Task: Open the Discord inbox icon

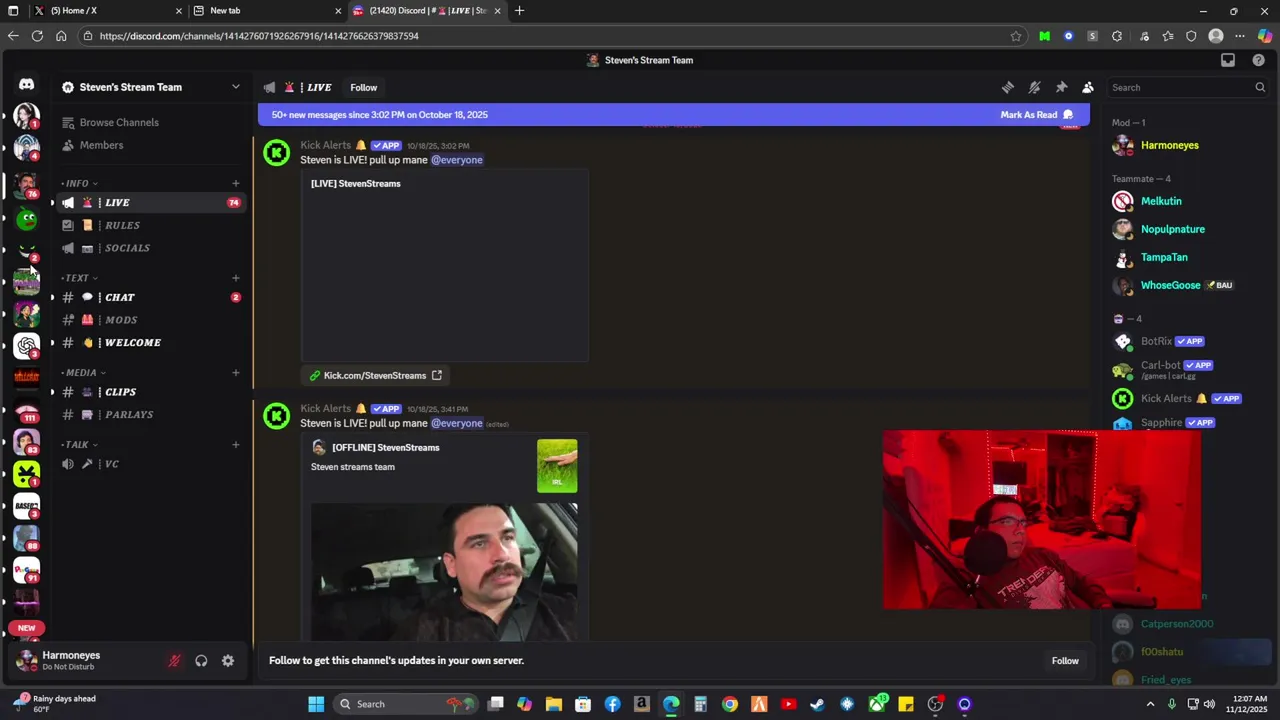Action: (x=1228, y=60)
